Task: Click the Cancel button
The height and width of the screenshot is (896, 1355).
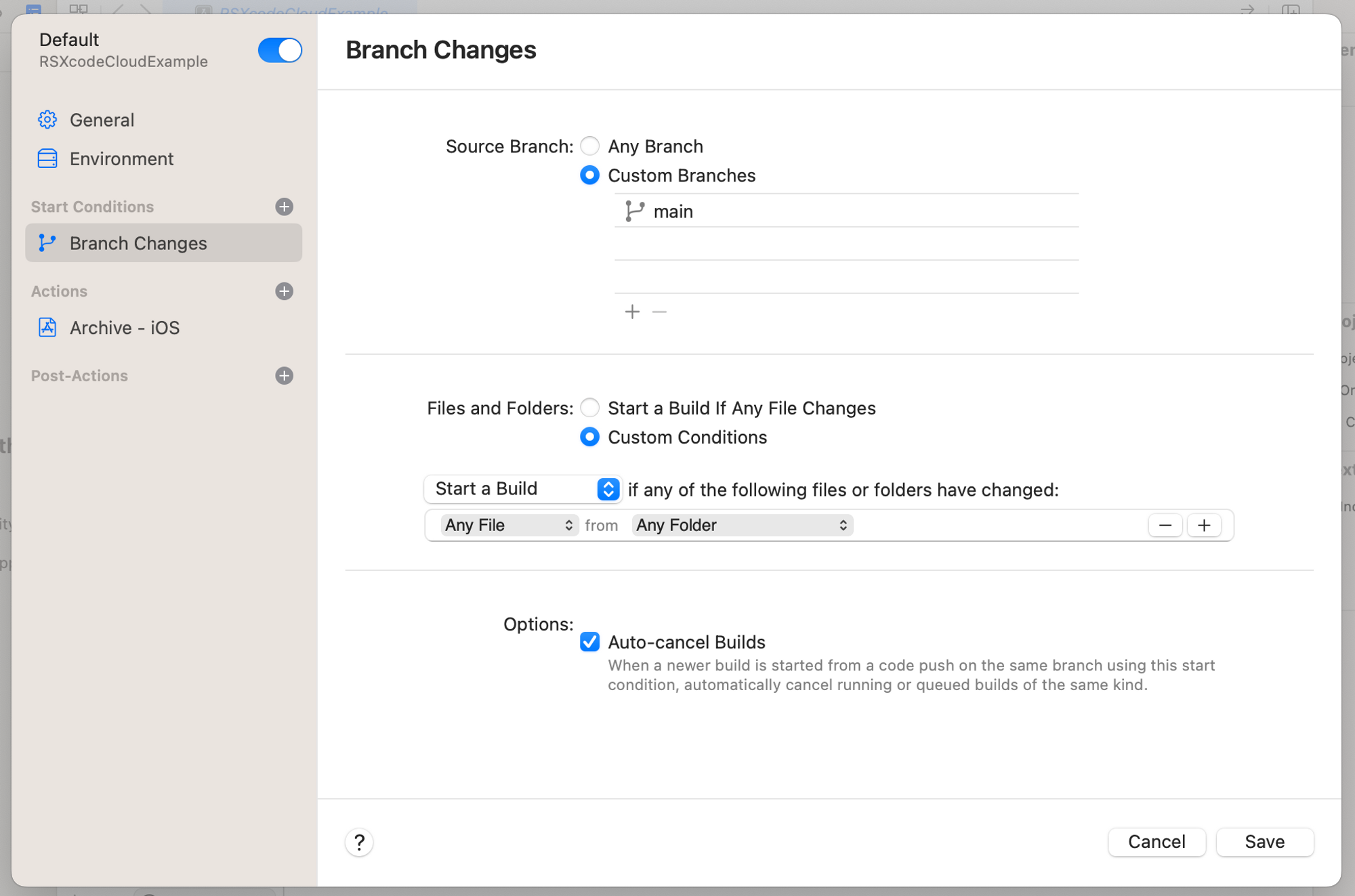Action: click(1156, 841)
